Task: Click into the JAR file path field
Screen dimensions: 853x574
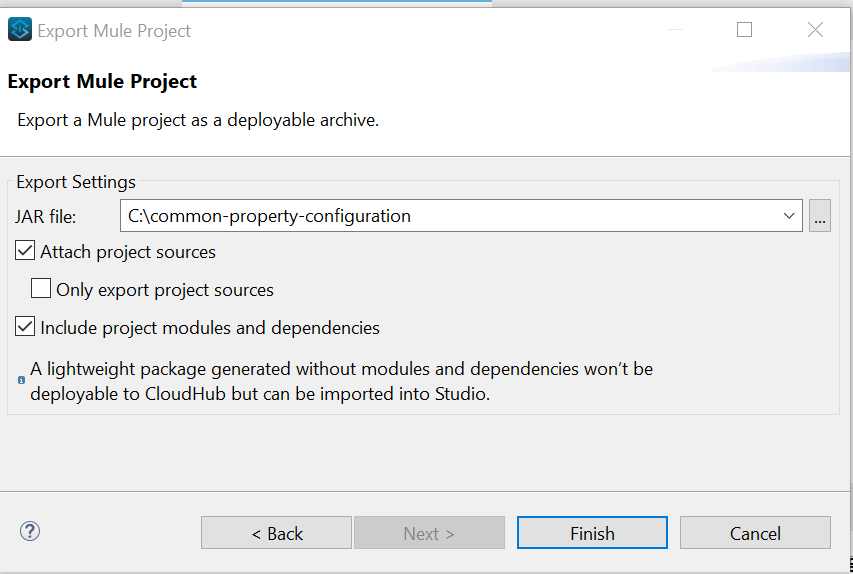Action: [x=450, y=216]
